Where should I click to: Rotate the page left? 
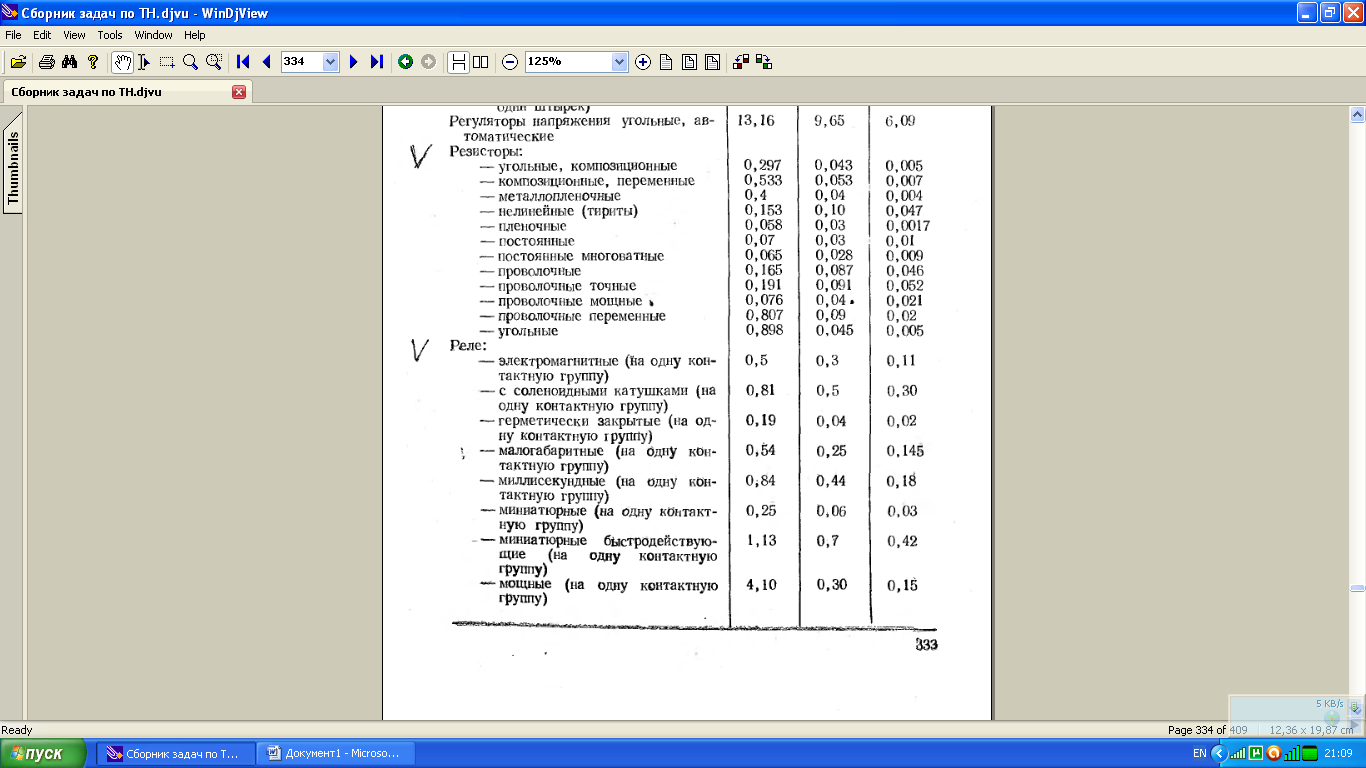point(741,62)
